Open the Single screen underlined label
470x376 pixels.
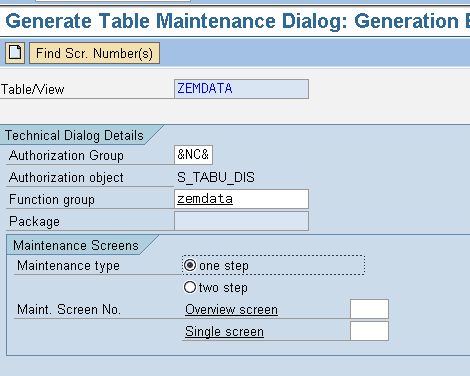click(224, 332)
